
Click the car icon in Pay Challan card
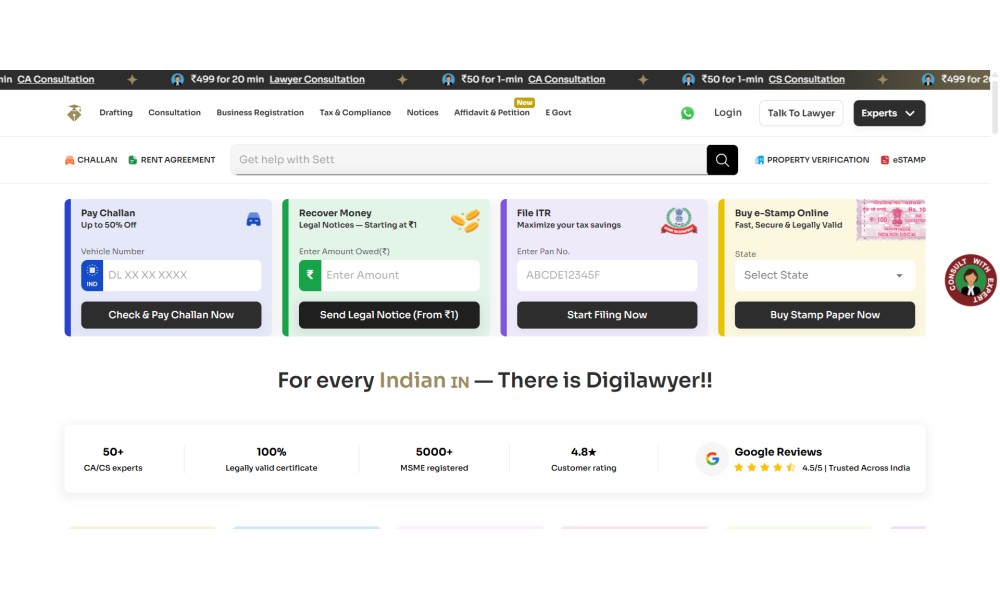253,219
